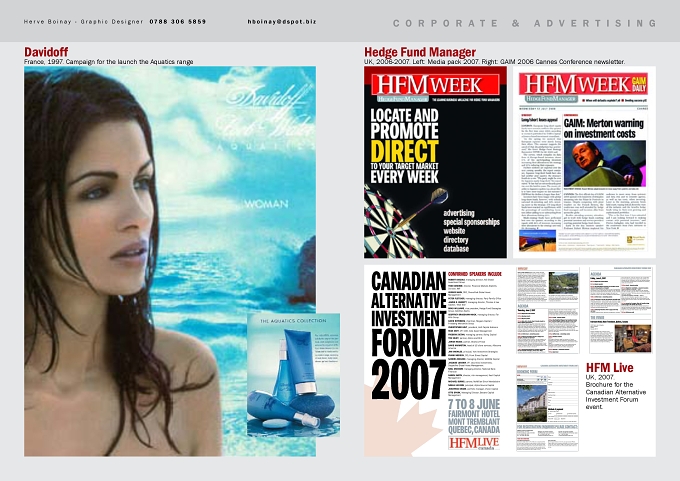Click the 'France, 1997. Campaign' caption line
Image resolution: width=680 pixels, height=481 pixels.
pyautogui.click(x=108, y=62)
